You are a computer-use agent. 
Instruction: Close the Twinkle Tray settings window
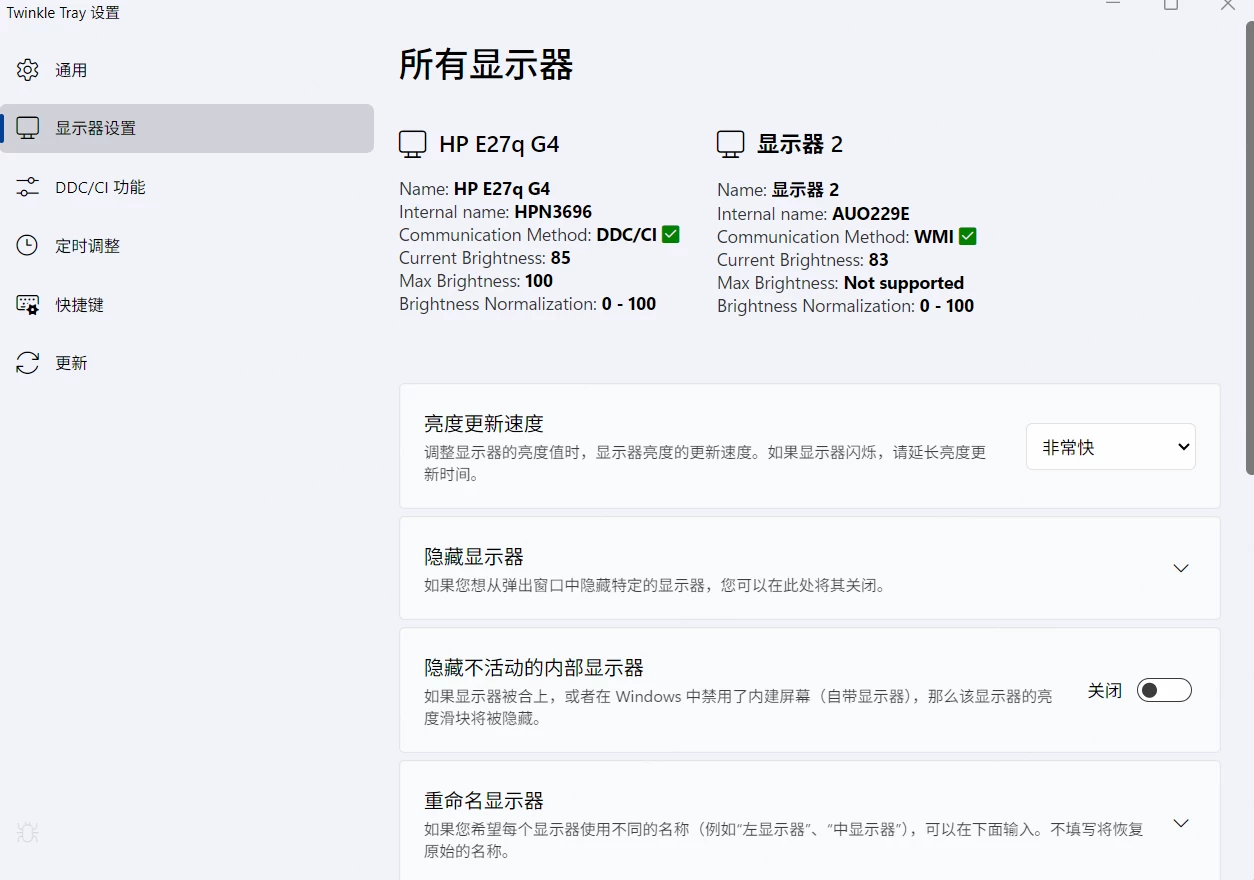(x=1228, y=4)
